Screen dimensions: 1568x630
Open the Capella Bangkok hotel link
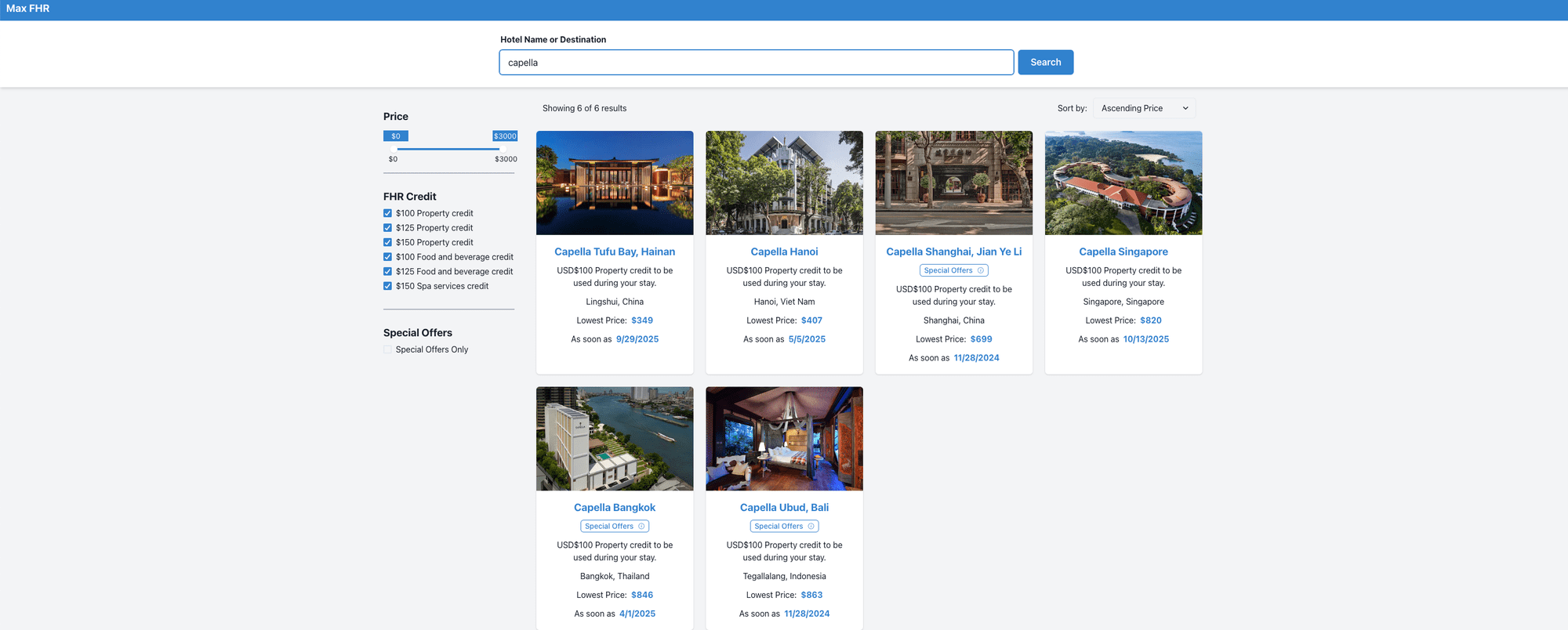615,508
